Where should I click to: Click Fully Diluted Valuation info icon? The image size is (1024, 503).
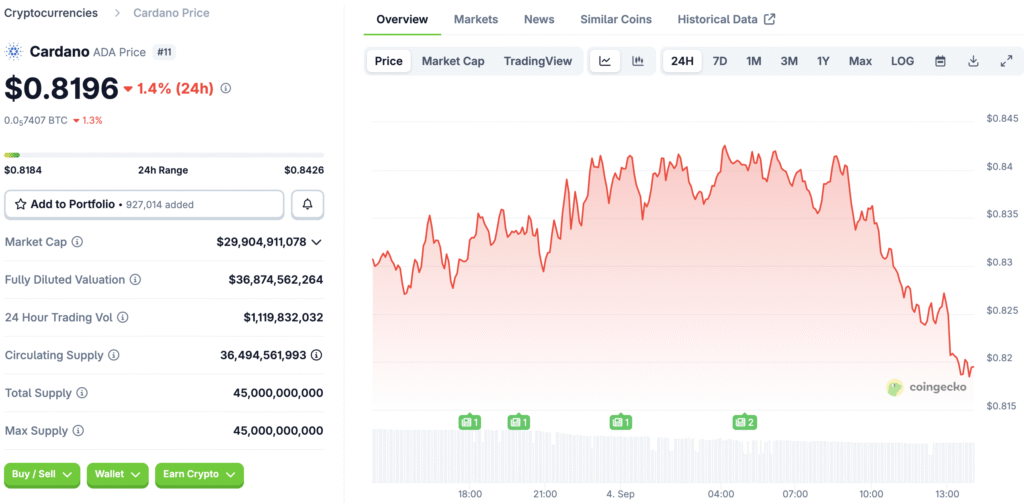pyautogui.click(x=135, y=280)
